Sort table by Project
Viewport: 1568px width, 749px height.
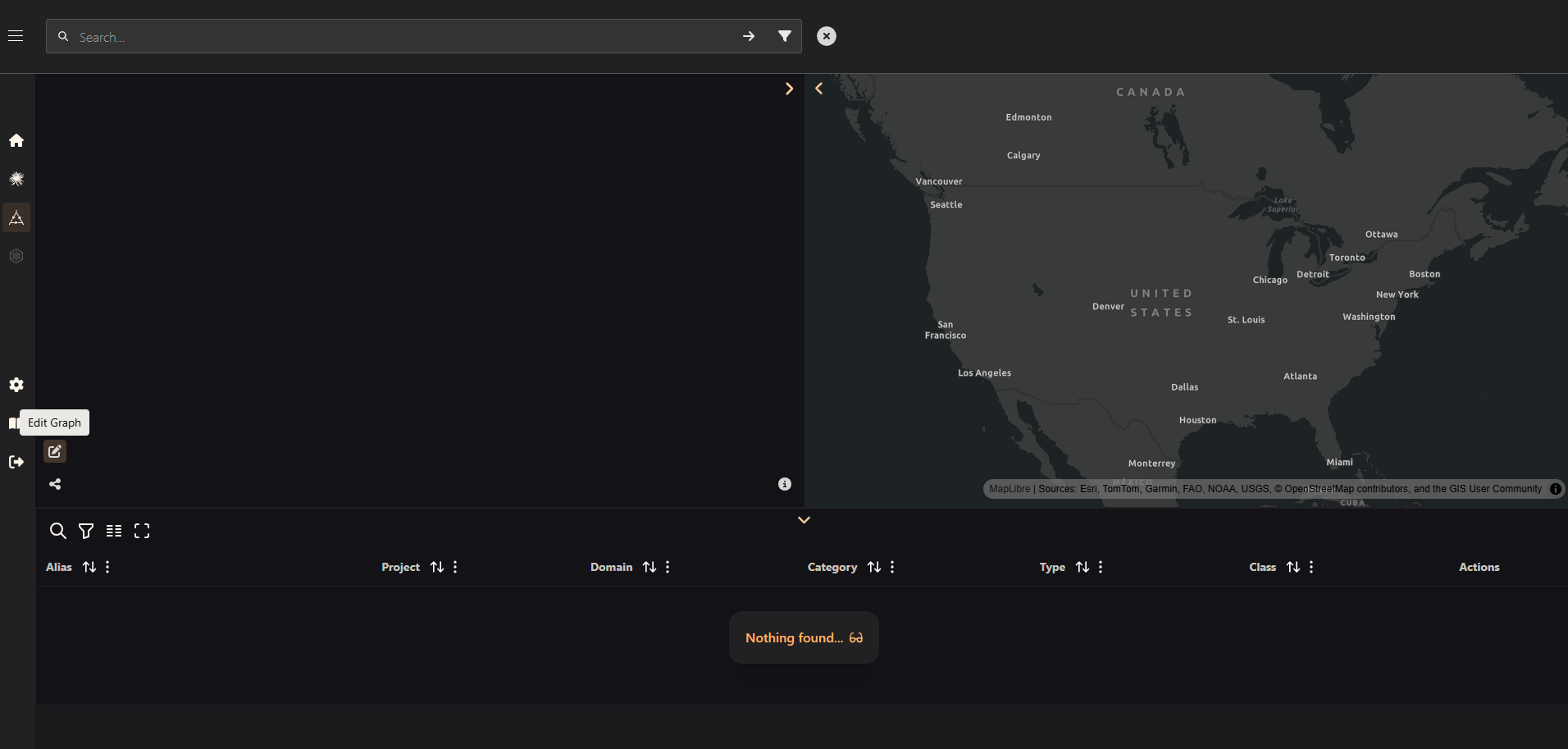click(437, 567)
